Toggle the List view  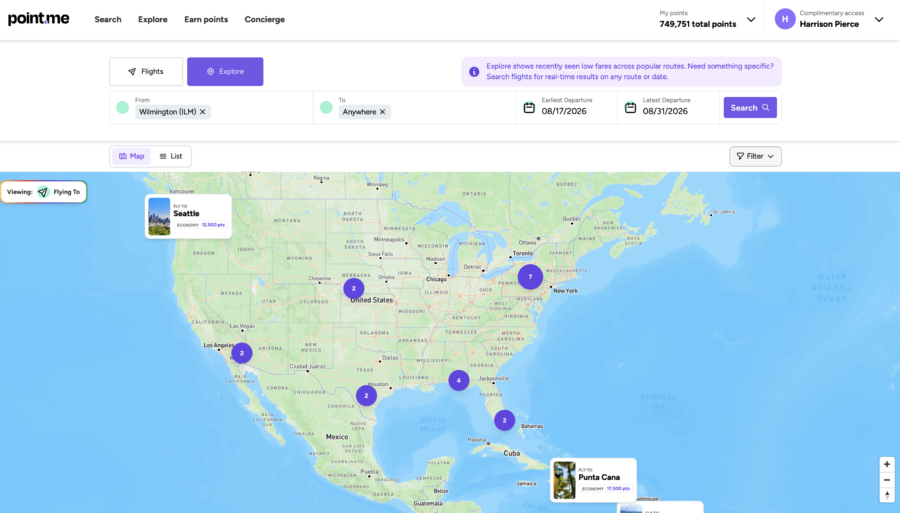point(170,156)
